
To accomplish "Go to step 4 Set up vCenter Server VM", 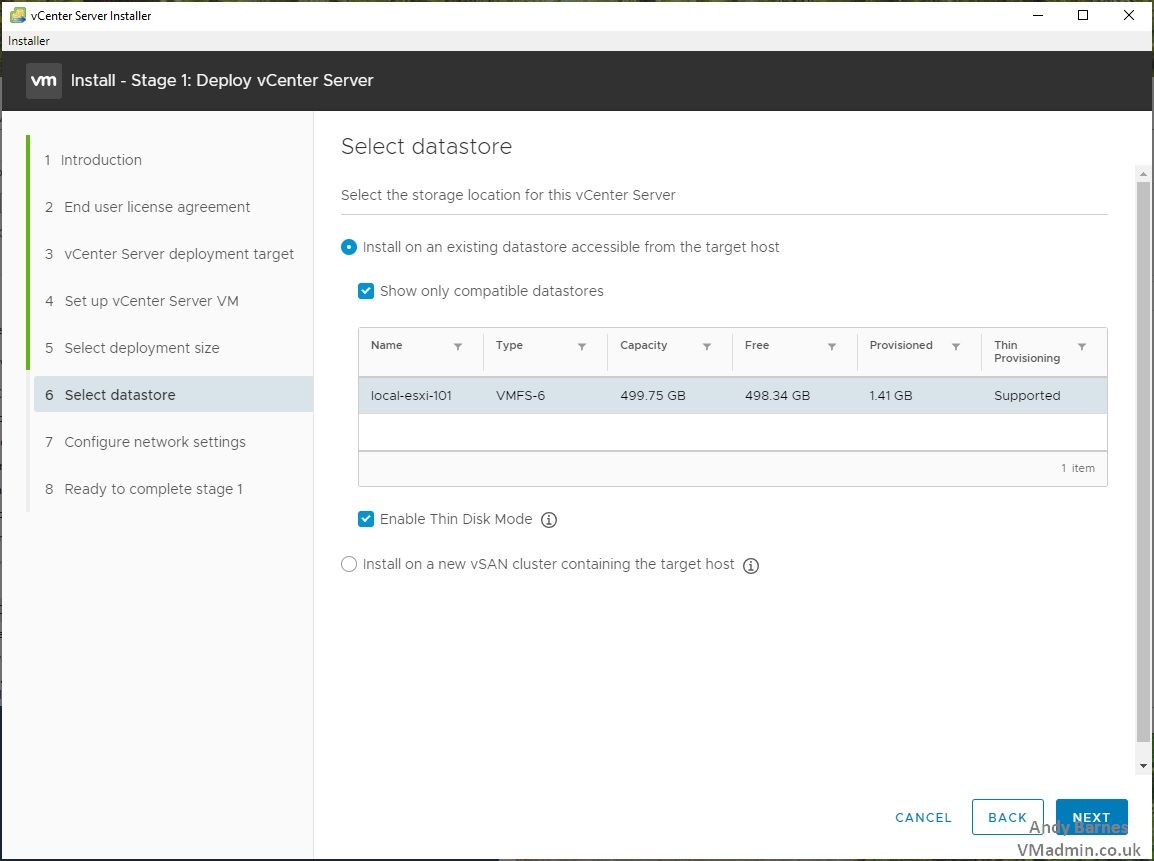I will [141, 301].
